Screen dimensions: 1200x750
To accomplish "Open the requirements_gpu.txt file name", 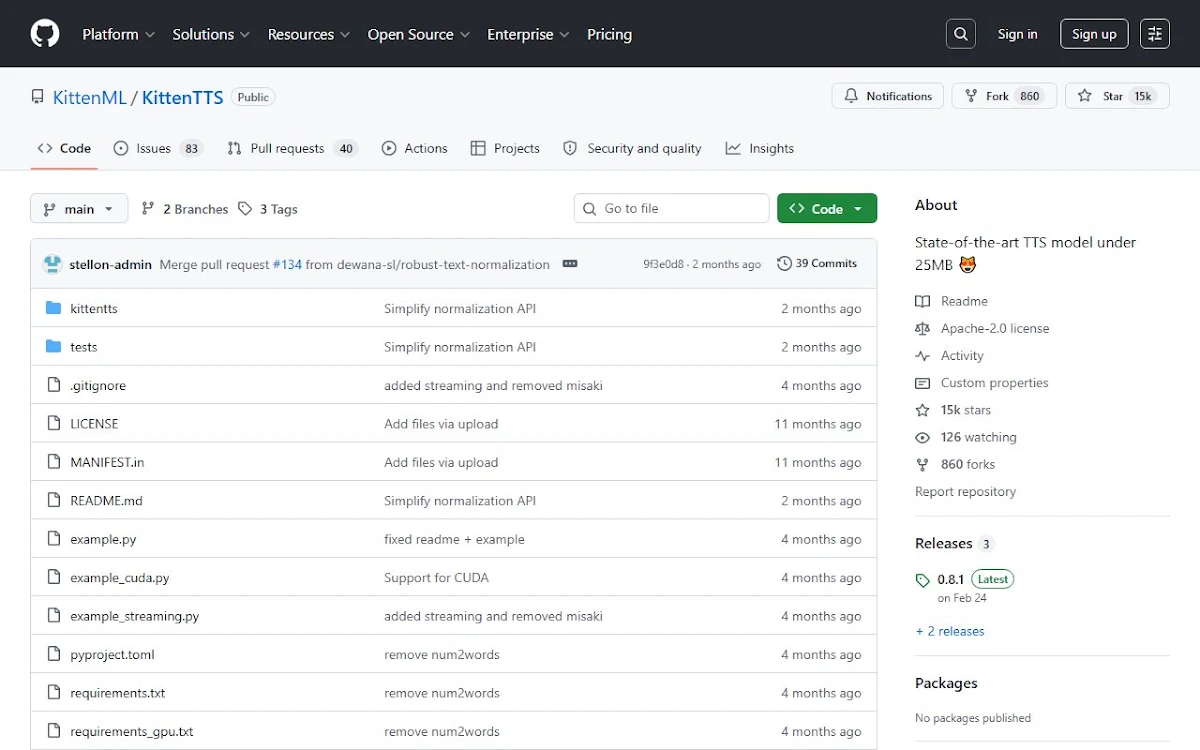I will tap(132, 731).
